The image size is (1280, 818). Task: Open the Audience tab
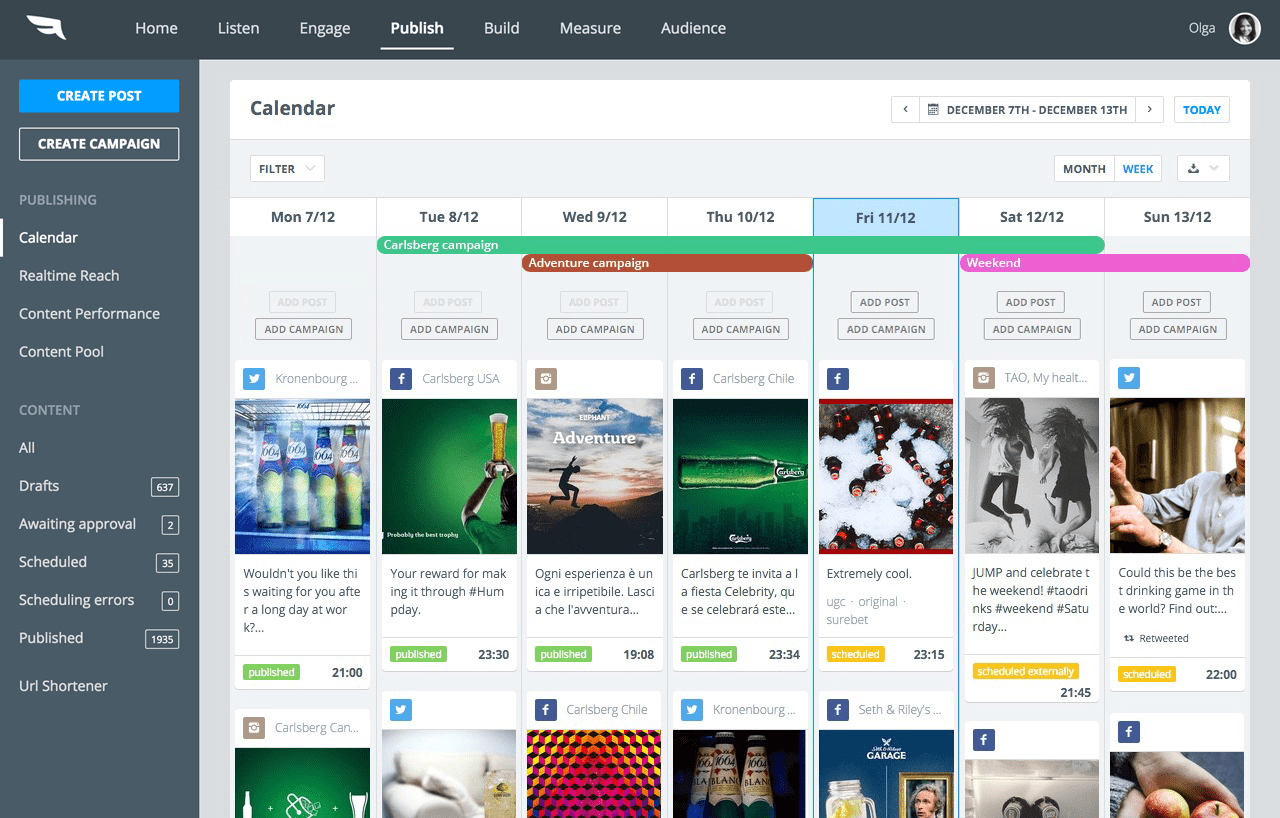click(x=693, y=28)
